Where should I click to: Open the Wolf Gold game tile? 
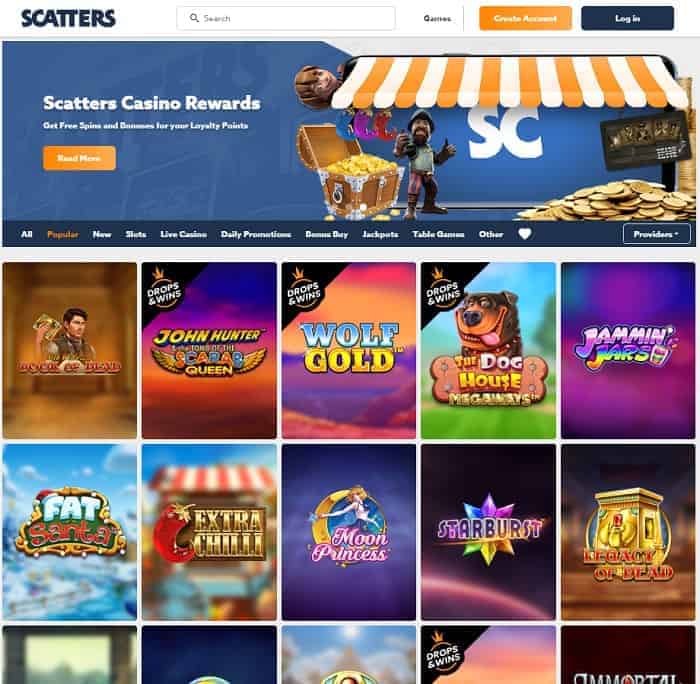point(349,350)
